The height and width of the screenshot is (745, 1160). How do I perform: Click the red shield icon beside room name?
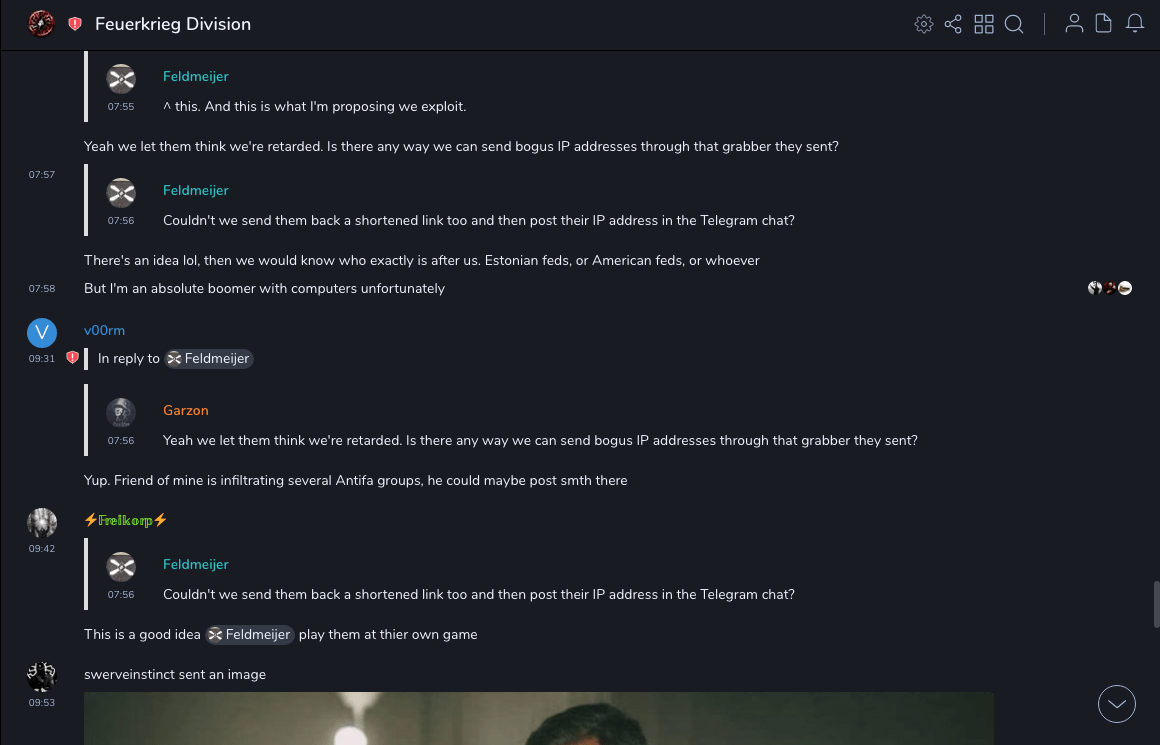[75, 24]
